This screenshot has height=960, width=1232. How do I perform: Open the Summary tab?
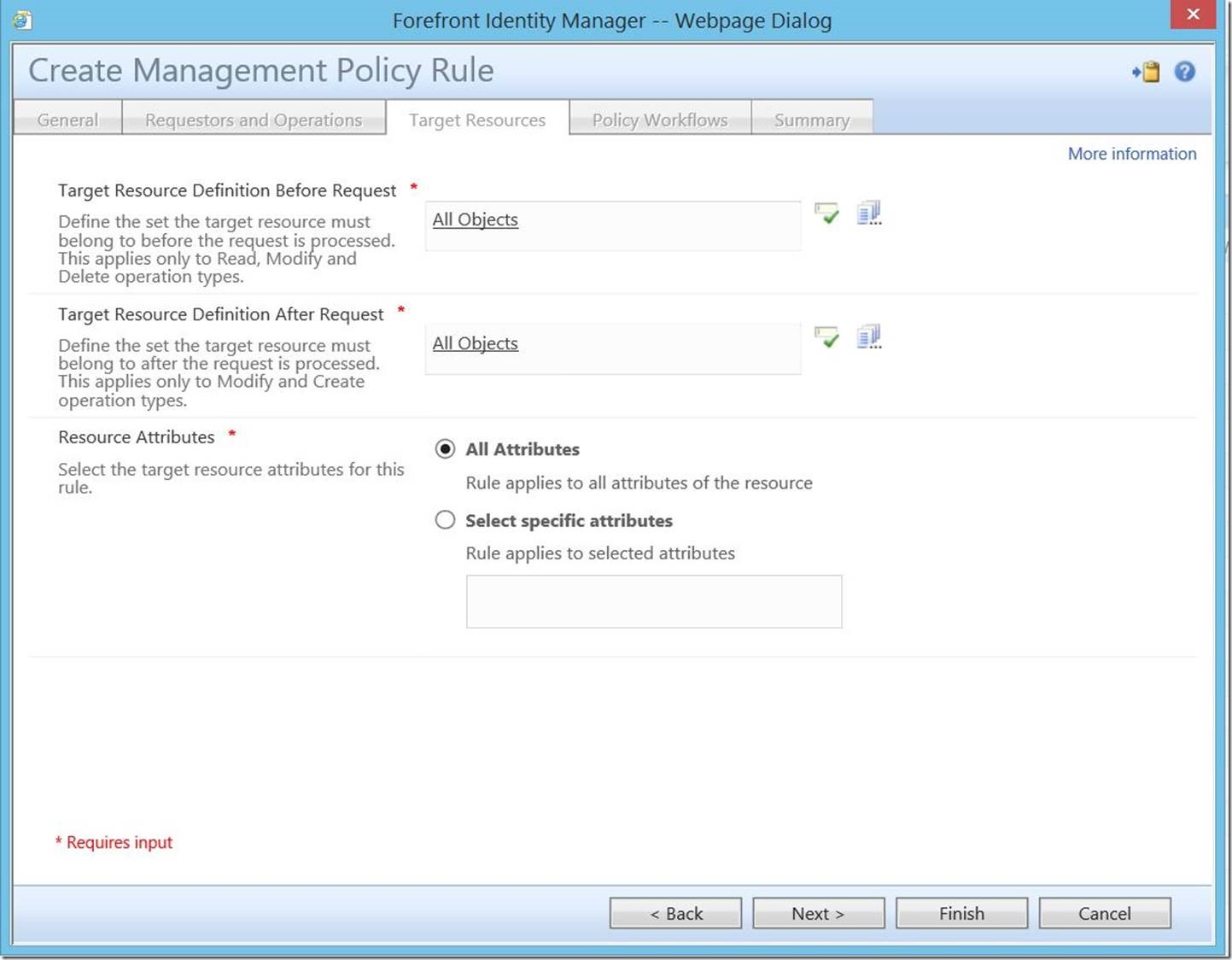tap(812, 120)
